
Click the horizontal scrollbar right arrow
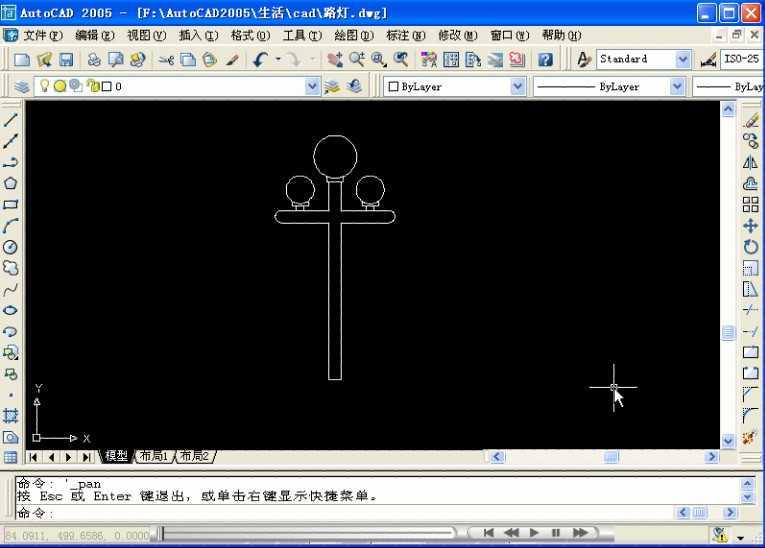[x=712, y=457]
